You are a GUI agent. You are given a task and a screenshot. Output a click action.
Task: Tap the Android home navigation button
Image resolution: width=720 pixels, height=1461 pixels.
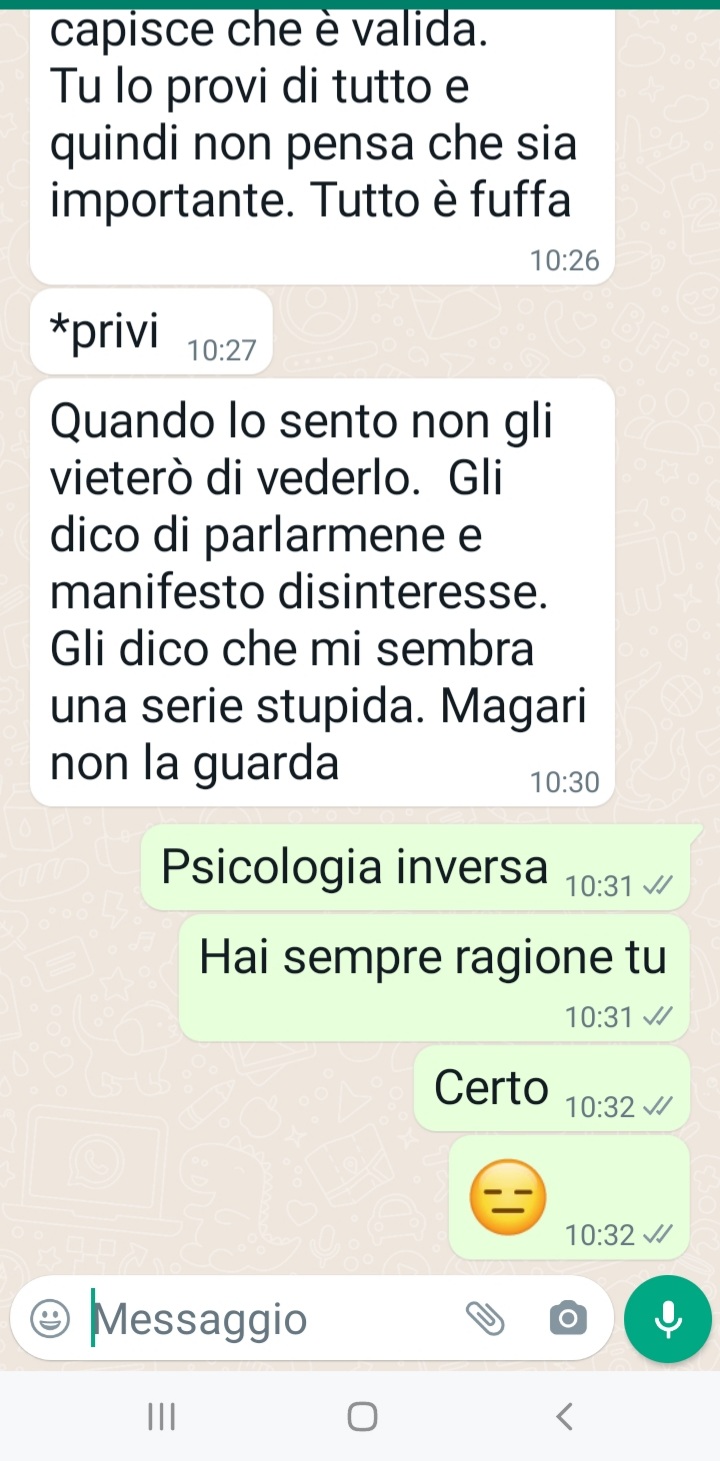click(362, 1416)
